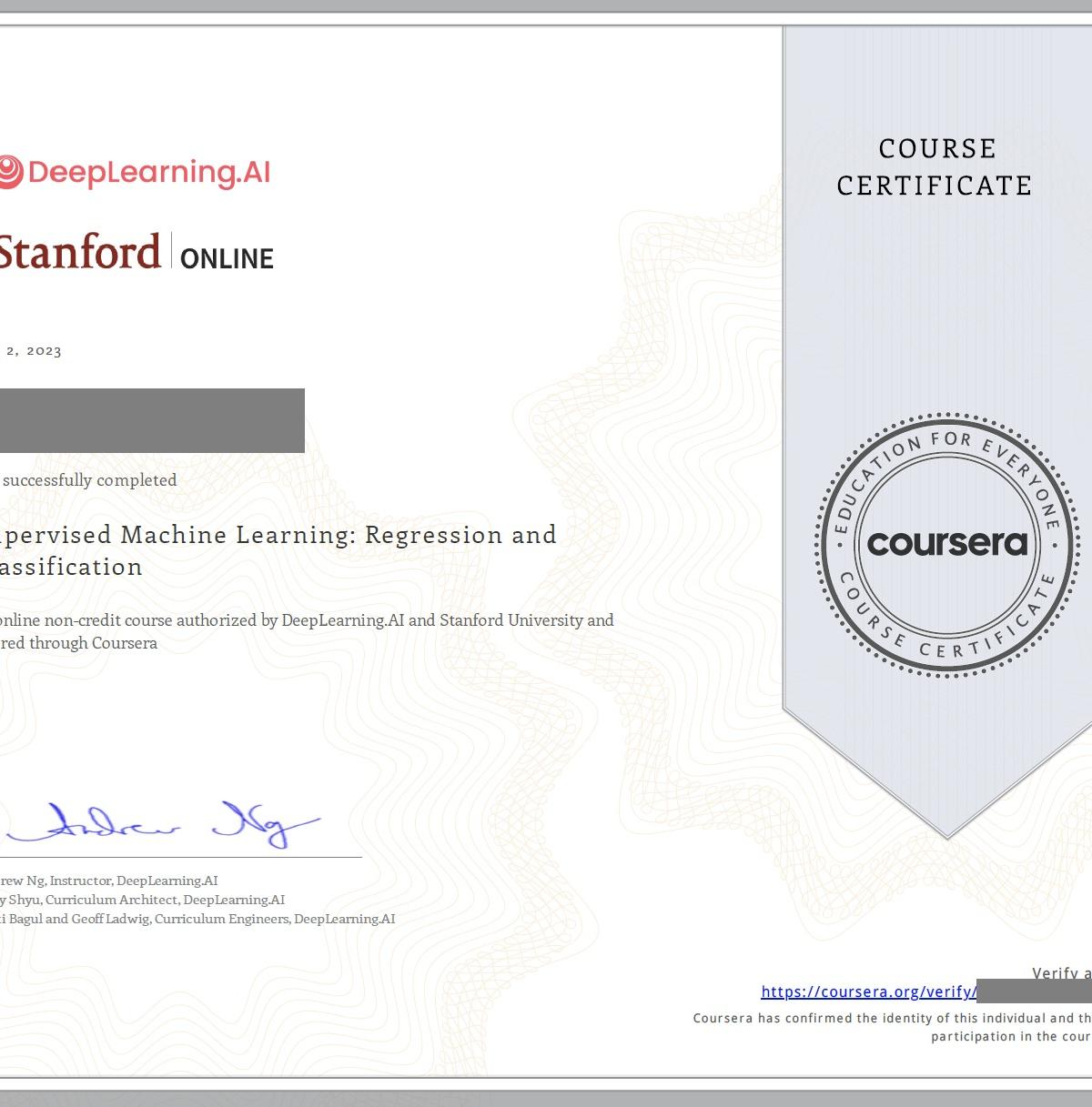Click the Machine Learning: Regression course title line

pos(278,535)
